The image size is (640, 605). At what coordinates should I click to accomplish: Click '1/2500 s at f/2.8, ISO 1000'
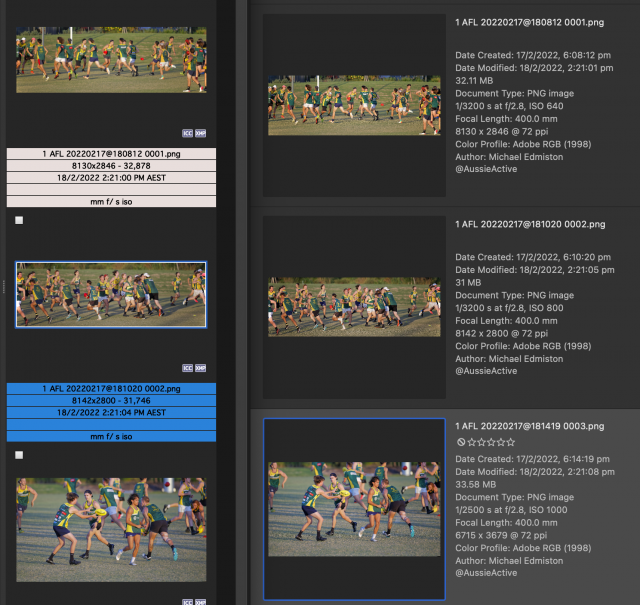(511, 510)
